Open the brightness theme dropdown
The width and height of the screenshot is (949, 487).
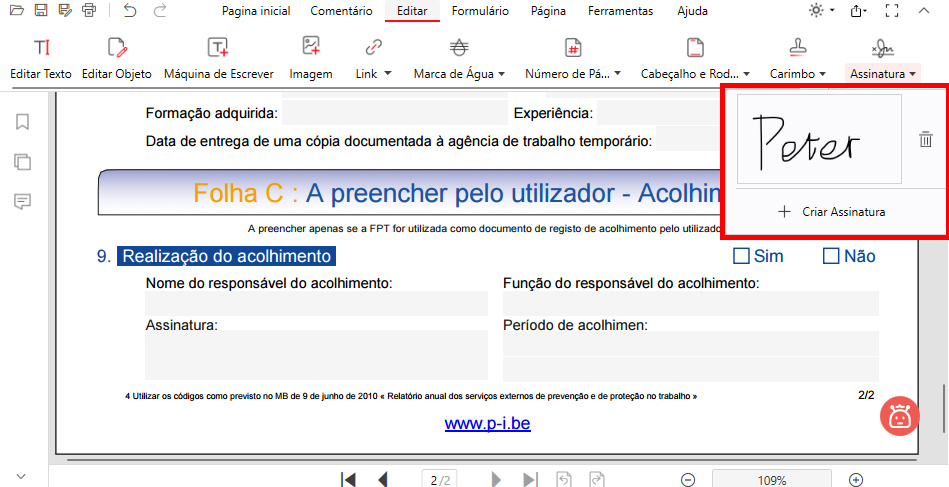coord(832,10)
